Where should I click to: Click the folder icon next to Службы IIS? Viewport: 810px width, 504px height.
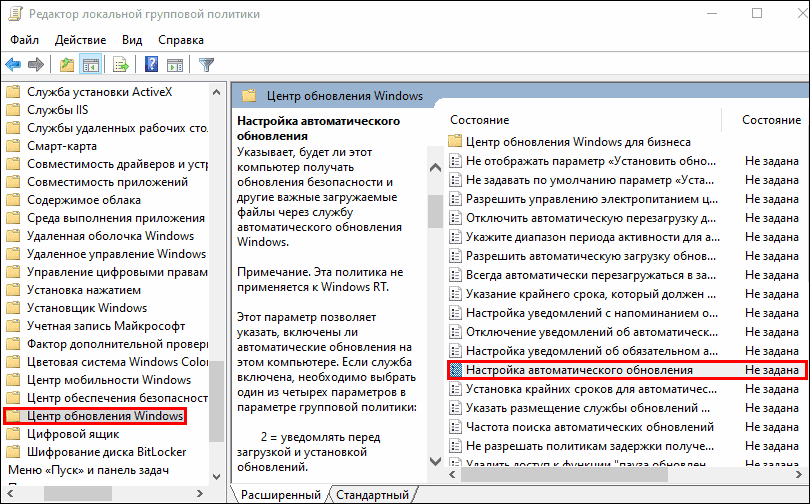13,109
